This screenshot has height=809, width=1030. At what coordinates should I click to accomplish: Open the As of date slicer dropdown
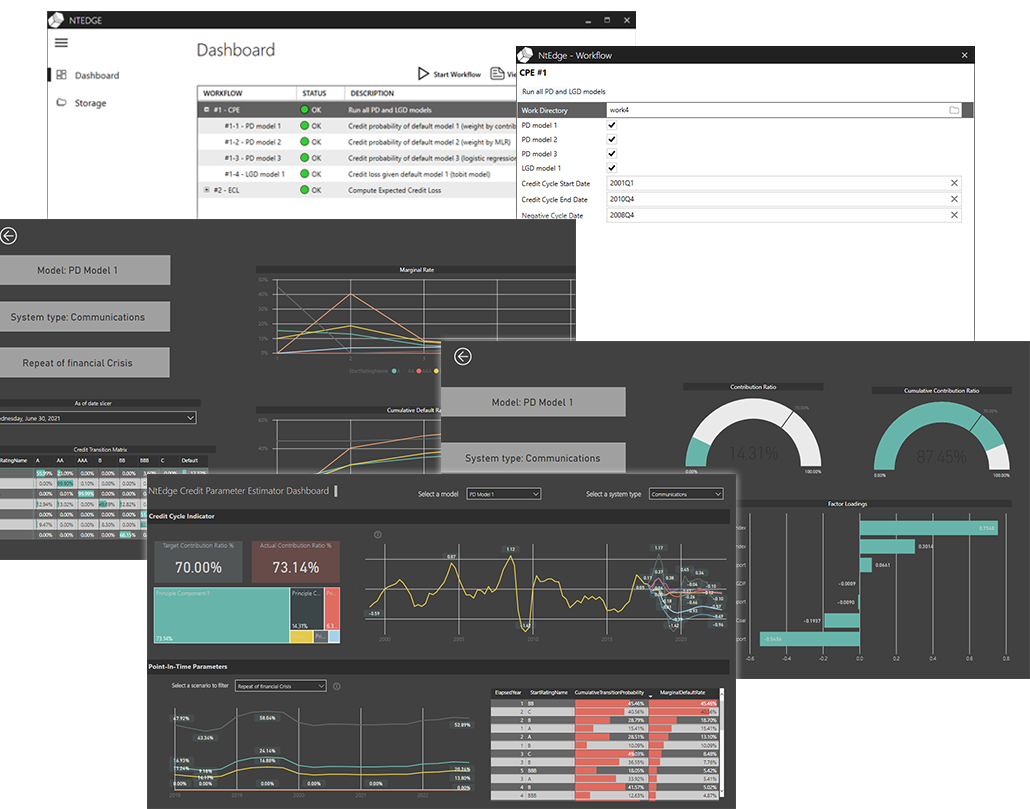[x=98, y=418]
